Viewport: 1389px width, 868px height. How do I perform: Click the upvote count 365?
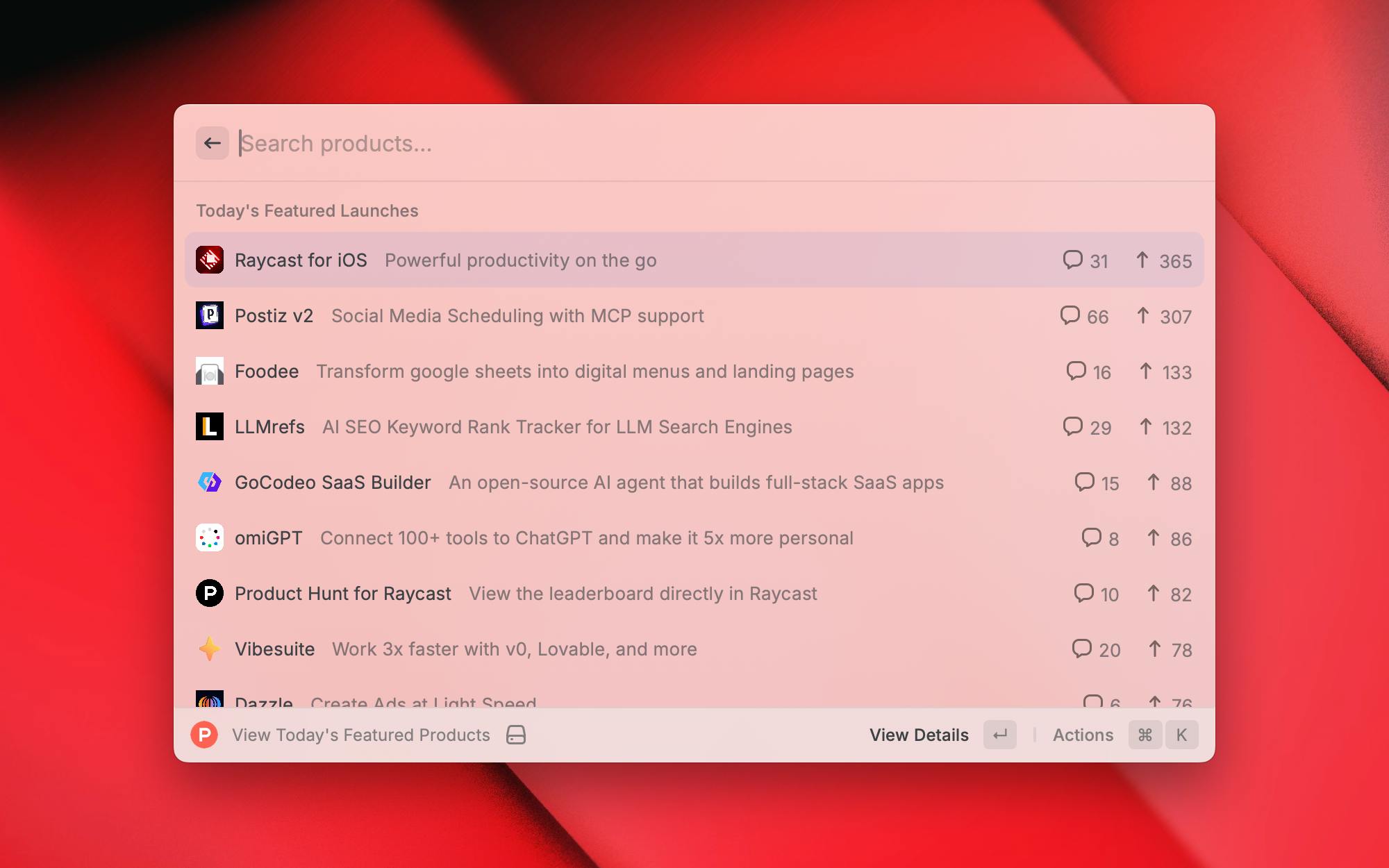(1176, 261)
